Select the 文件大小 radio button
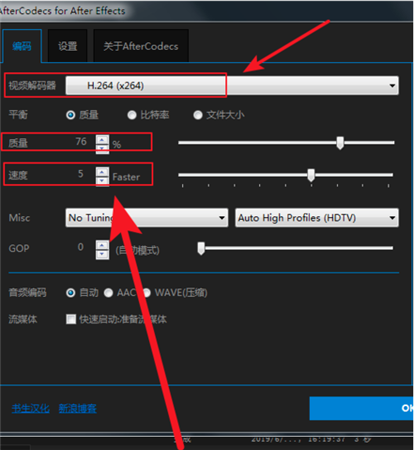The image size is (414, 450). click(198, 115)
